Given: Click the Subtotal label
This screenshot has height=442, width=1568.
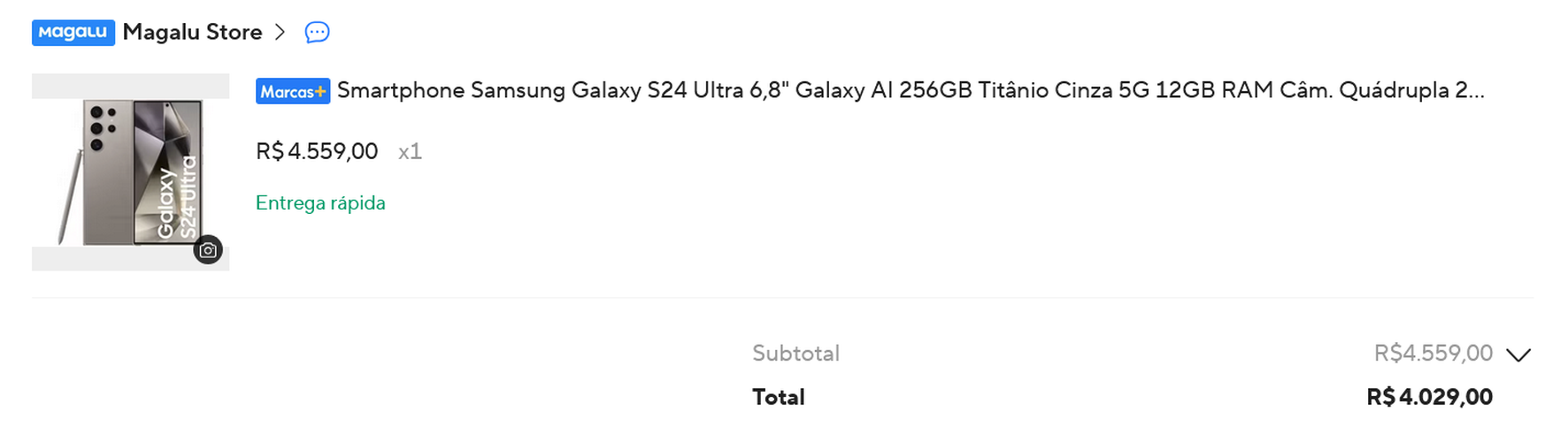Looking at the screenshot, I should pyautogui.click(x=796, y=354).
